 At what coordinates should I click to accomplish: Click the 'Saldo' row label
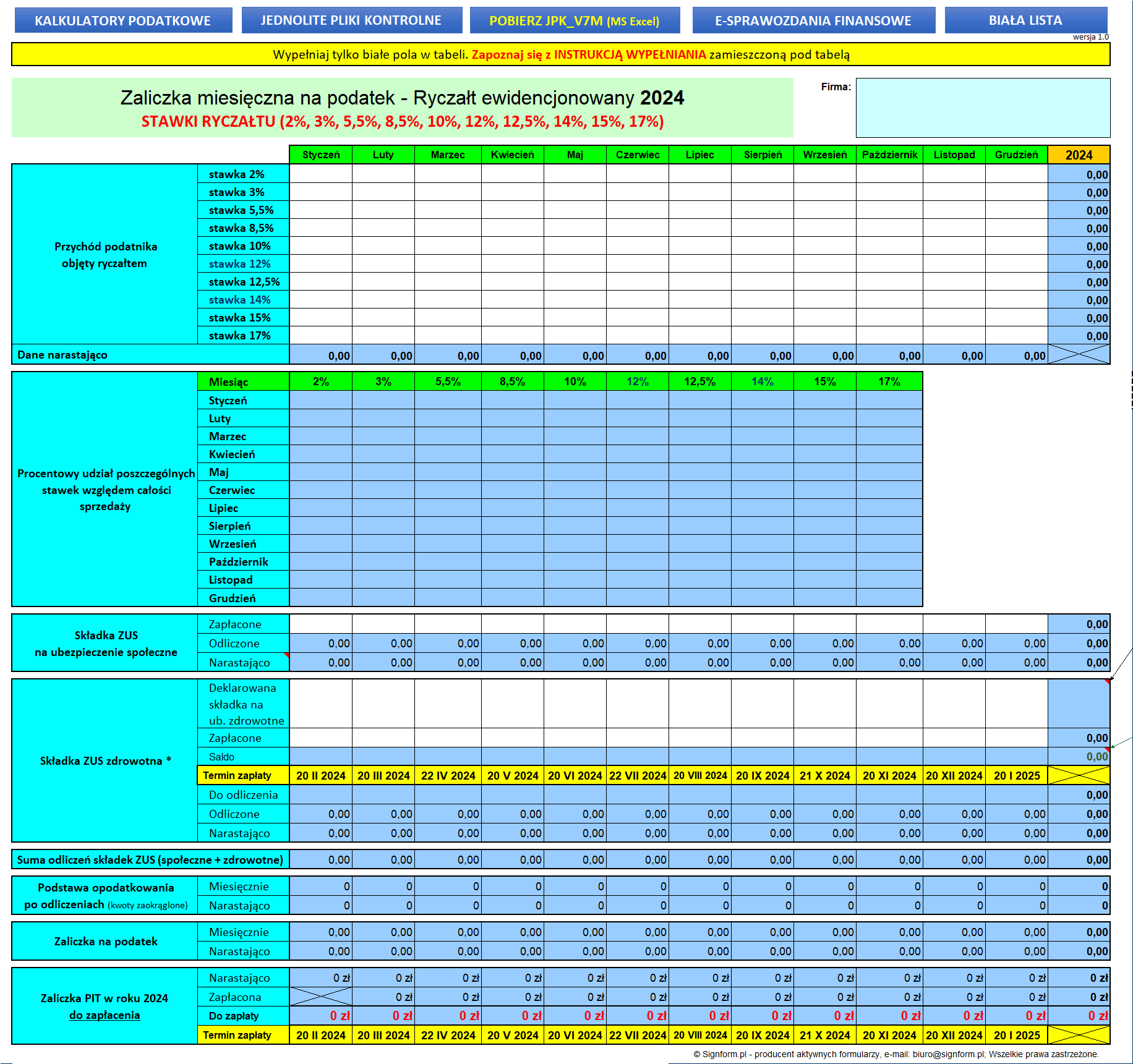click(244, 756)
